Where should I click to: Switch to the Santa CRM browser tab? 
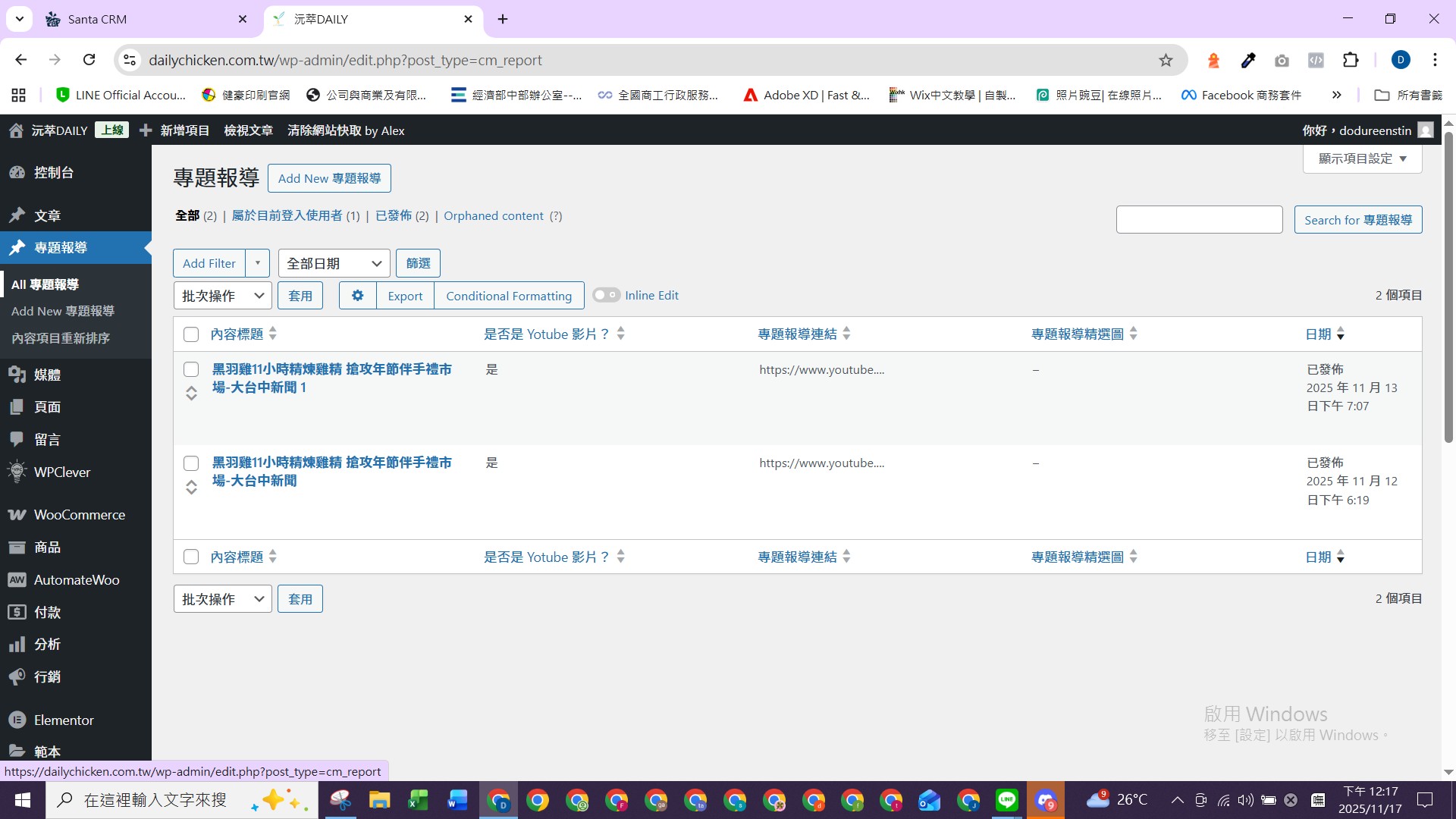tap(97, 19)
